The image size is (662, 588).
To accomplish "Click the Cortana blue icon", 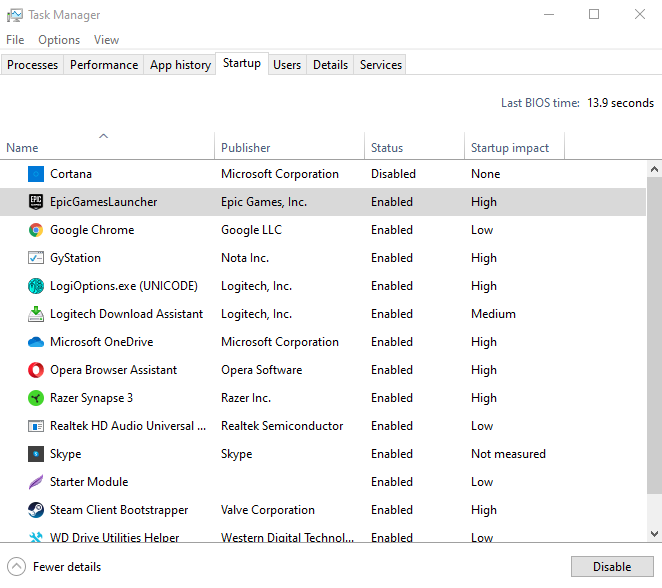I will (x=36, y=174).
